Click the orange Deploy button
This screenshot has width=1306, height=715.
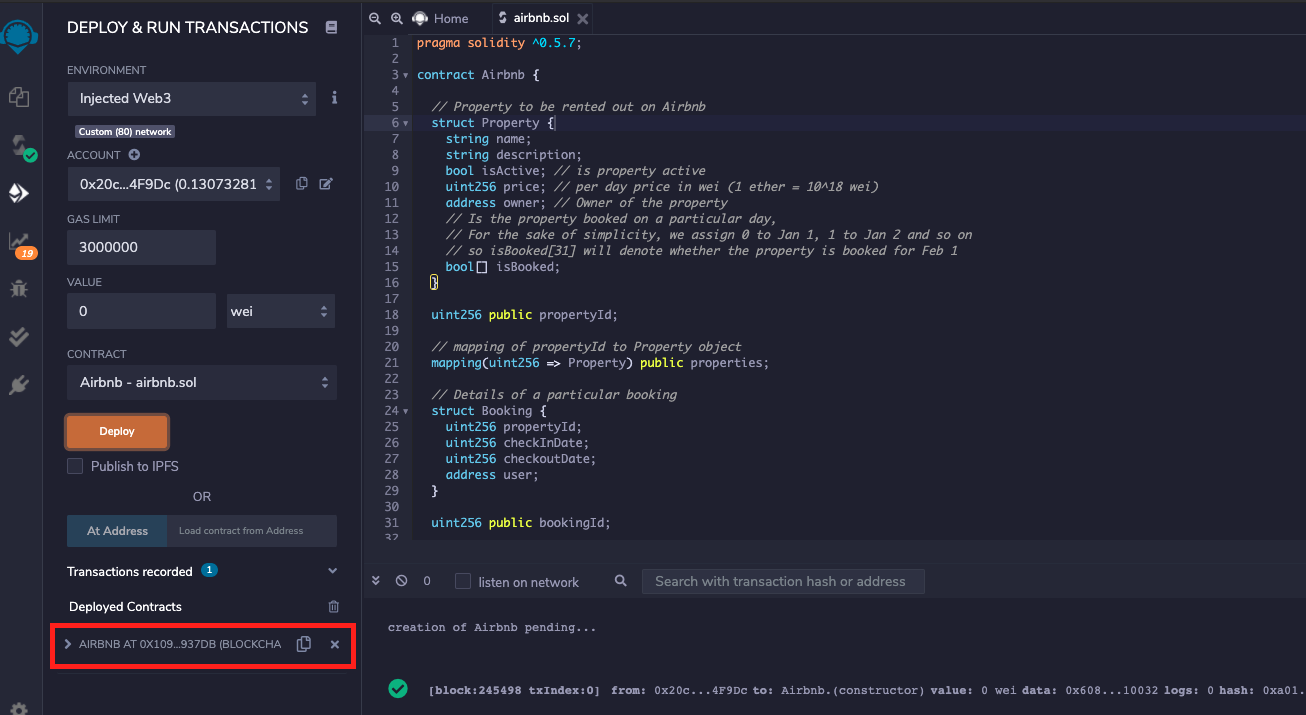(117, 431)
